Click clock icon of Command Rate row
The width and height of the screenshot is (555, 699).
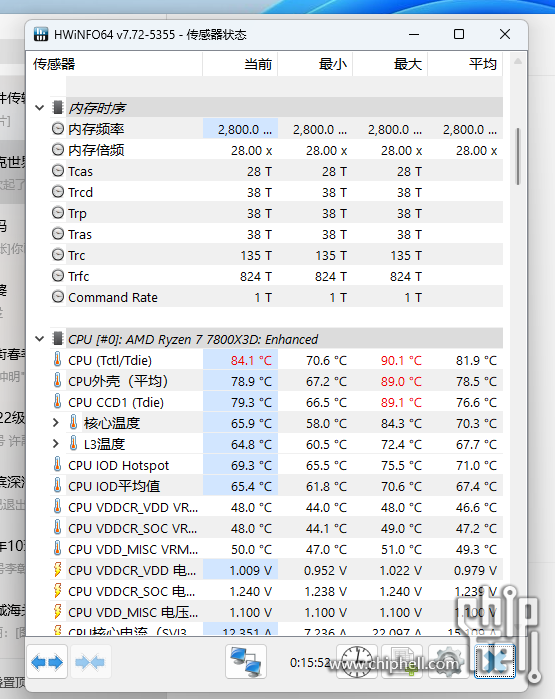pos(58,297)
